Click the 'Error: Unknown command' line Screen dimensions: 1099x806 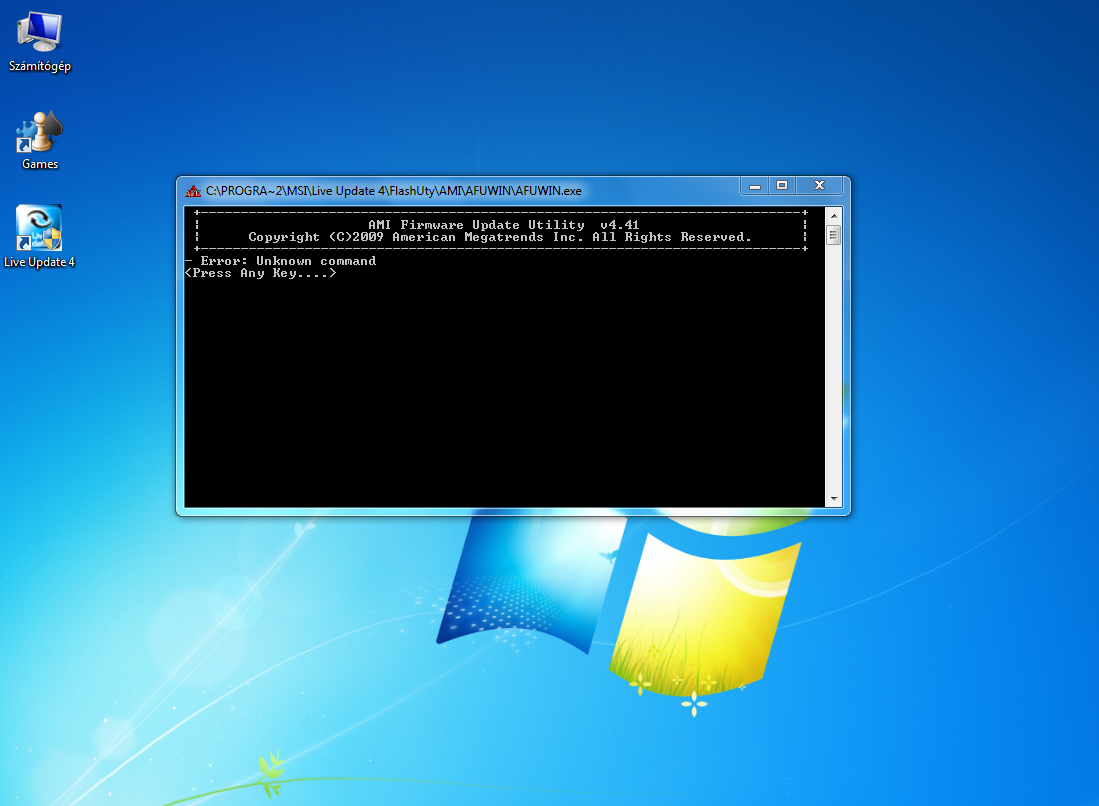pyautogui.click(x=288, y=261)
